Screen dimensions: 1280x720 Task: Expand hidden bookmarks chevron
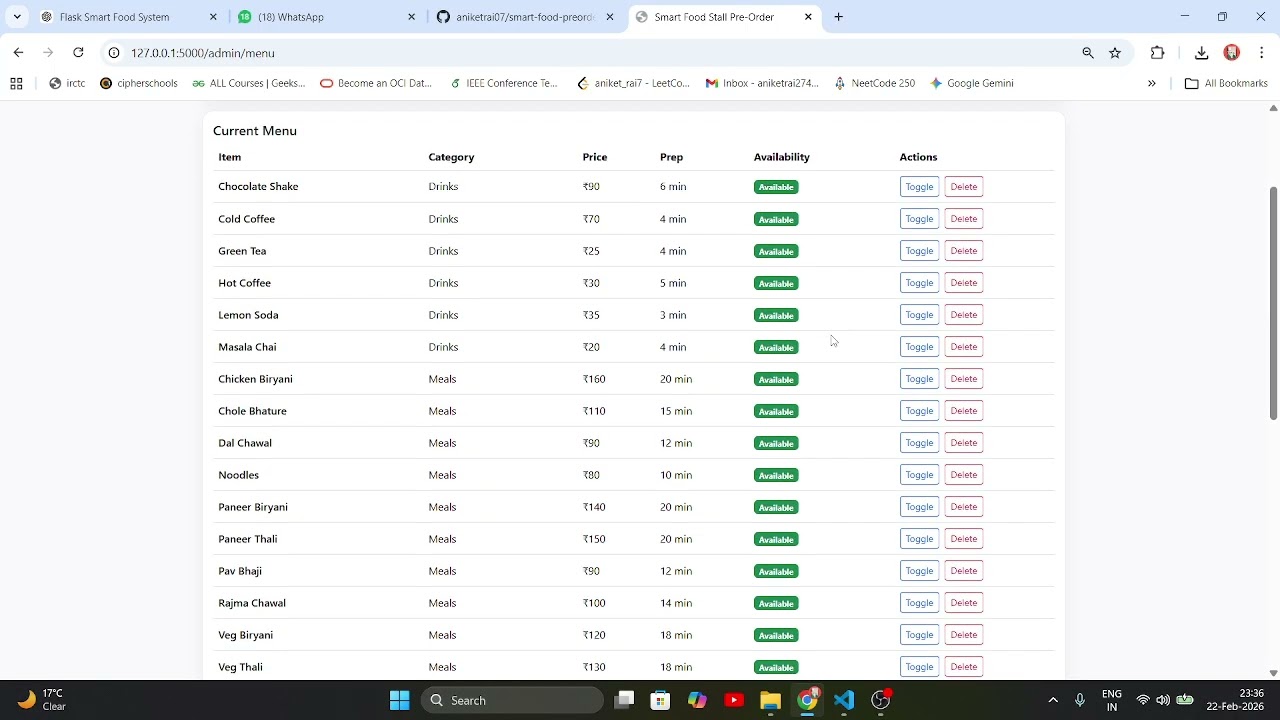pos(1152,84)
